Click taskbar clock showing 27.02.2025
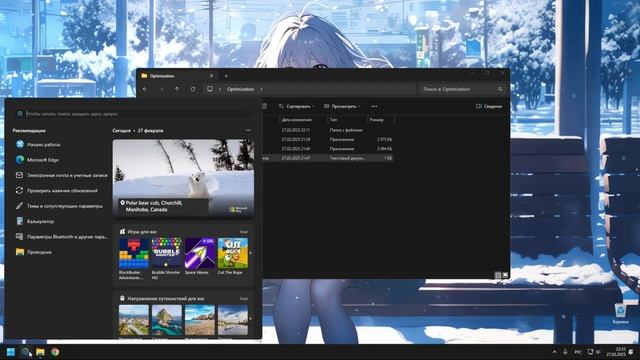Viewport: 640px width, 360px height. click(x=616, y=352)
